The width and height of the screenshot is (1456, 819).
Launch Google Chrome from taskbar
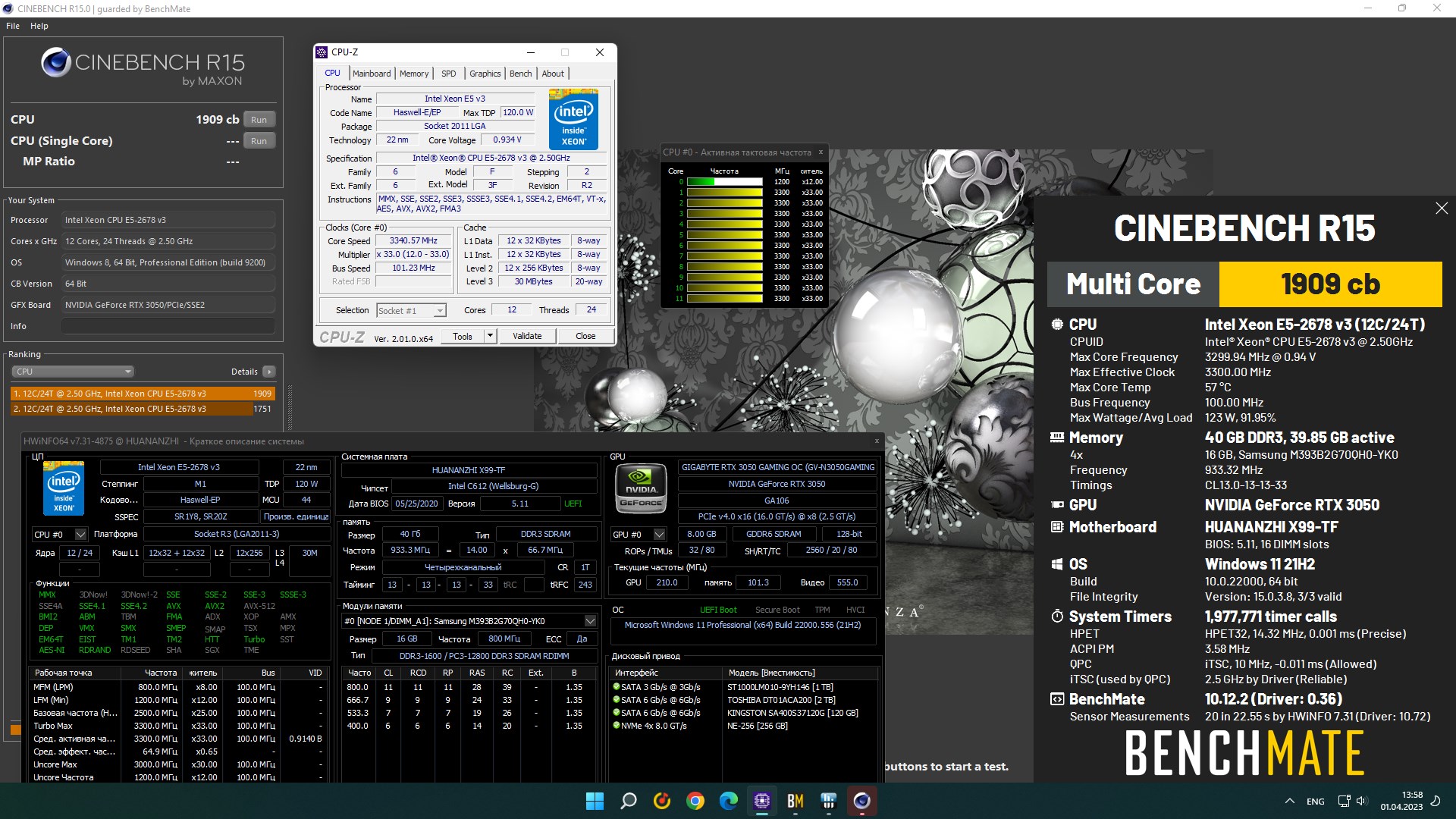click(695, 801)
